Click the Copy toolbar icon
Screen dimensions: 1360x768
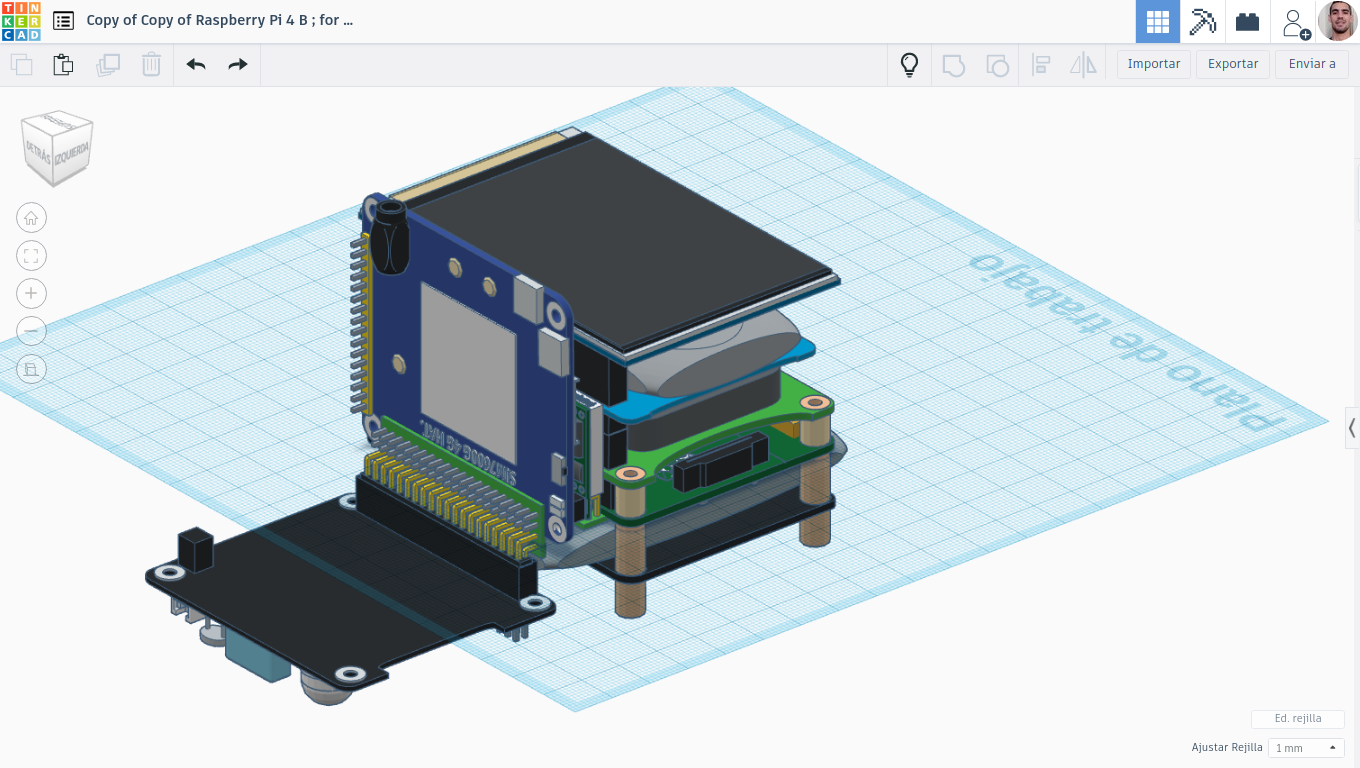pyautogui.click(x=21, y=65)
